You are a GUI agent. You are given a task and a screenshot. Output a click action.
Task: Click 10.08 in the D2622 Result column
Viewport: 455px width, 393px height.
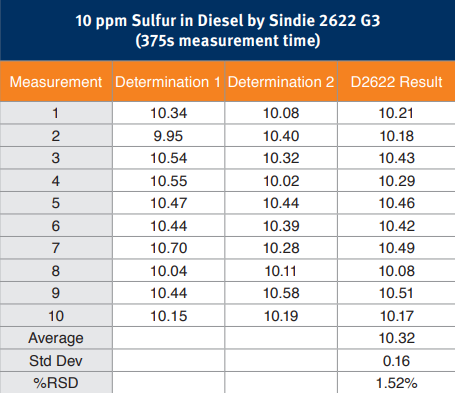click(397, 271)
